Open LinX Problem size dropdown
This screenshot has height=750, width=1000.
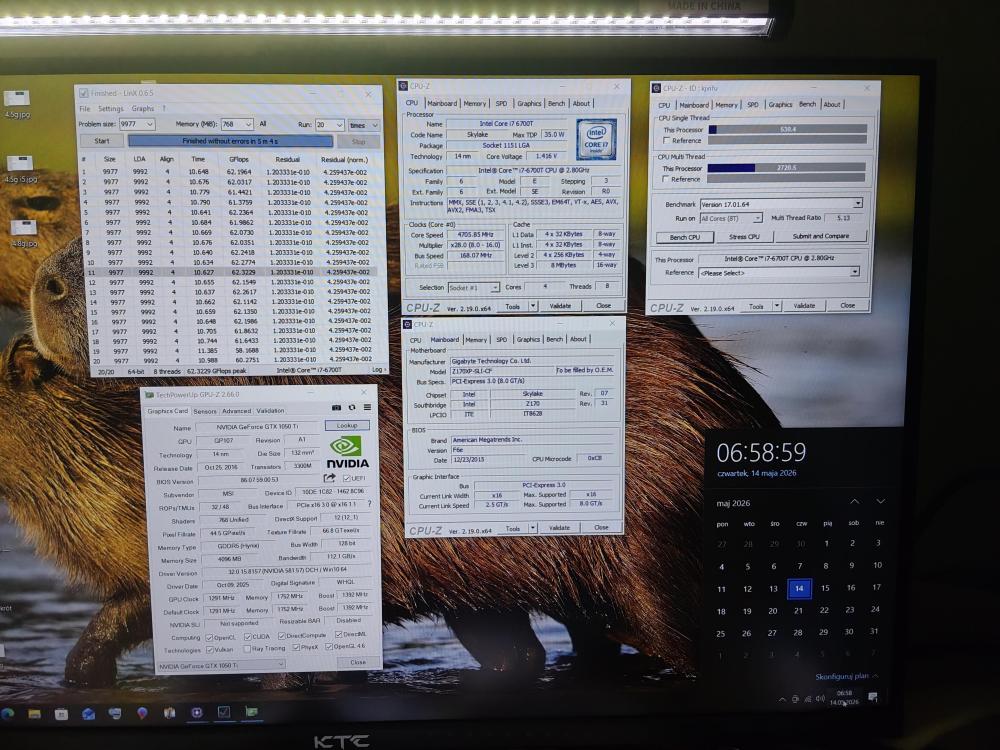(x=149, y=124)
